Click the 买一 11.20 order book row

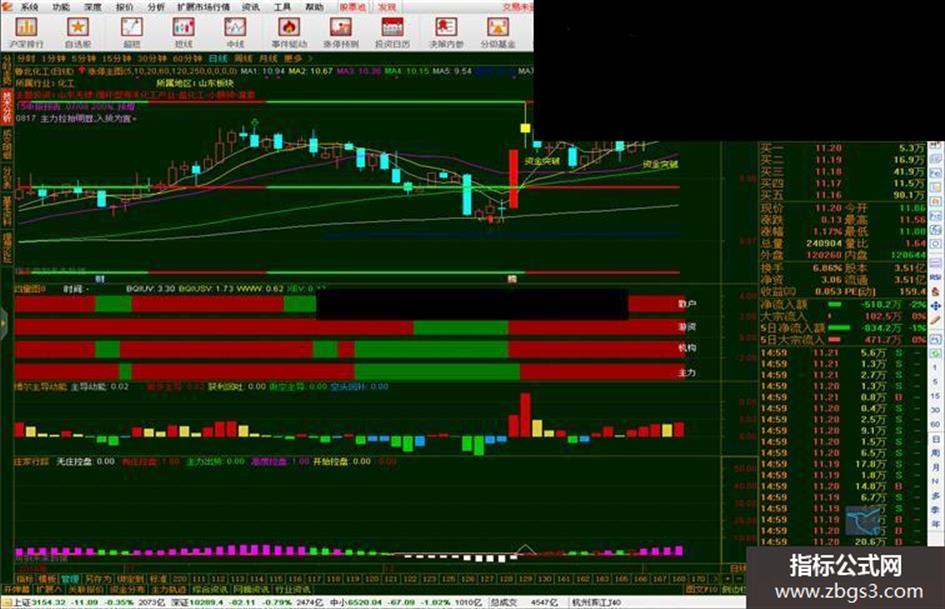[x=843, y=148]
